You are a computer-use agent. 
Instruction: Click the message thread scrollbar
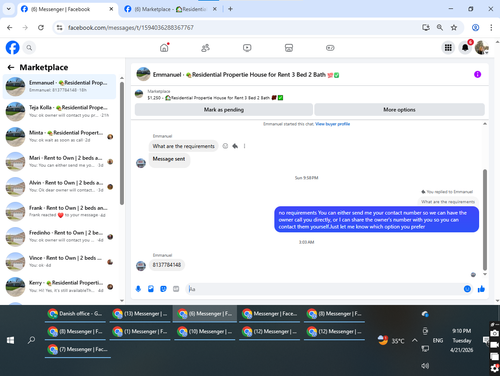[x=485, y=220]
